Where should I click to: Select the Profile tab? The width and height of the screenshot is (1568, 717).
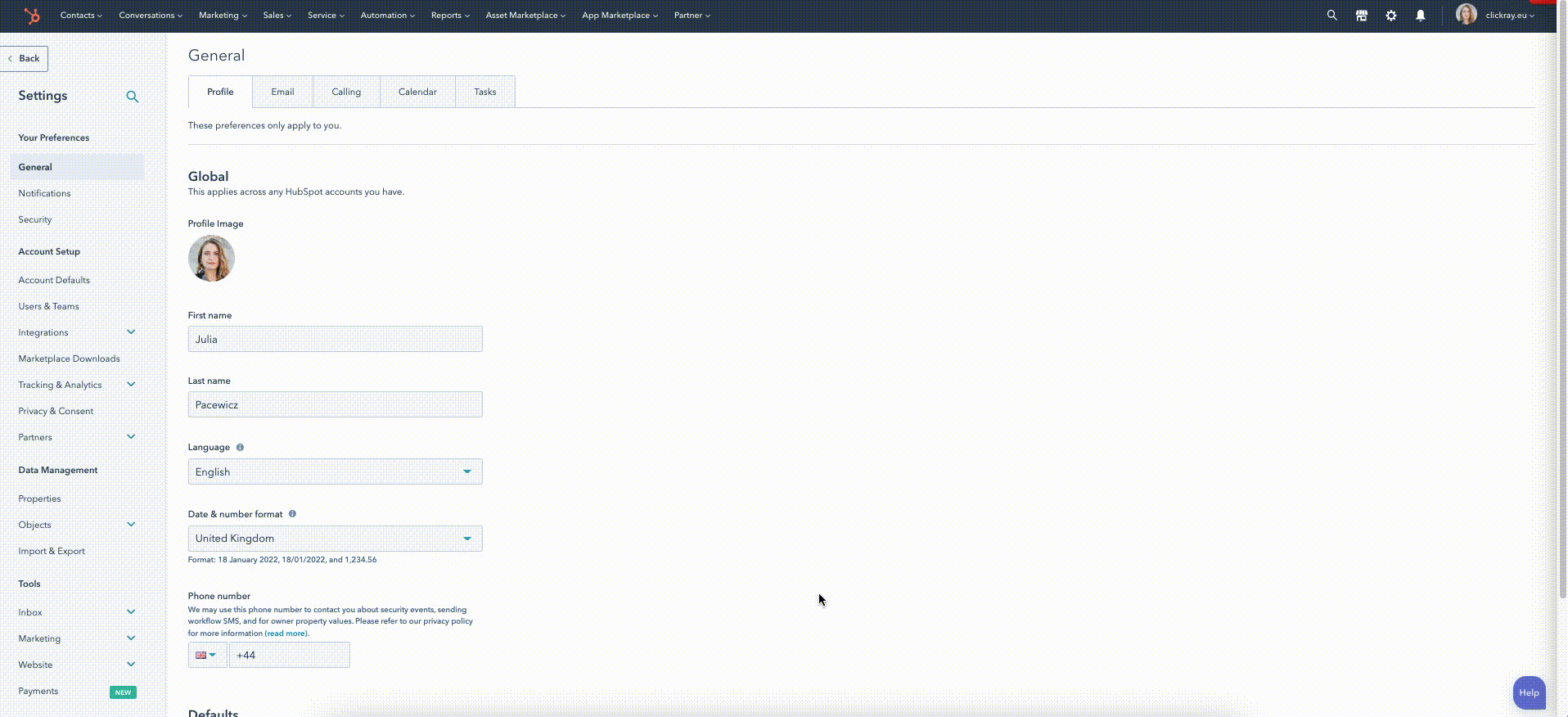[220, 92]
